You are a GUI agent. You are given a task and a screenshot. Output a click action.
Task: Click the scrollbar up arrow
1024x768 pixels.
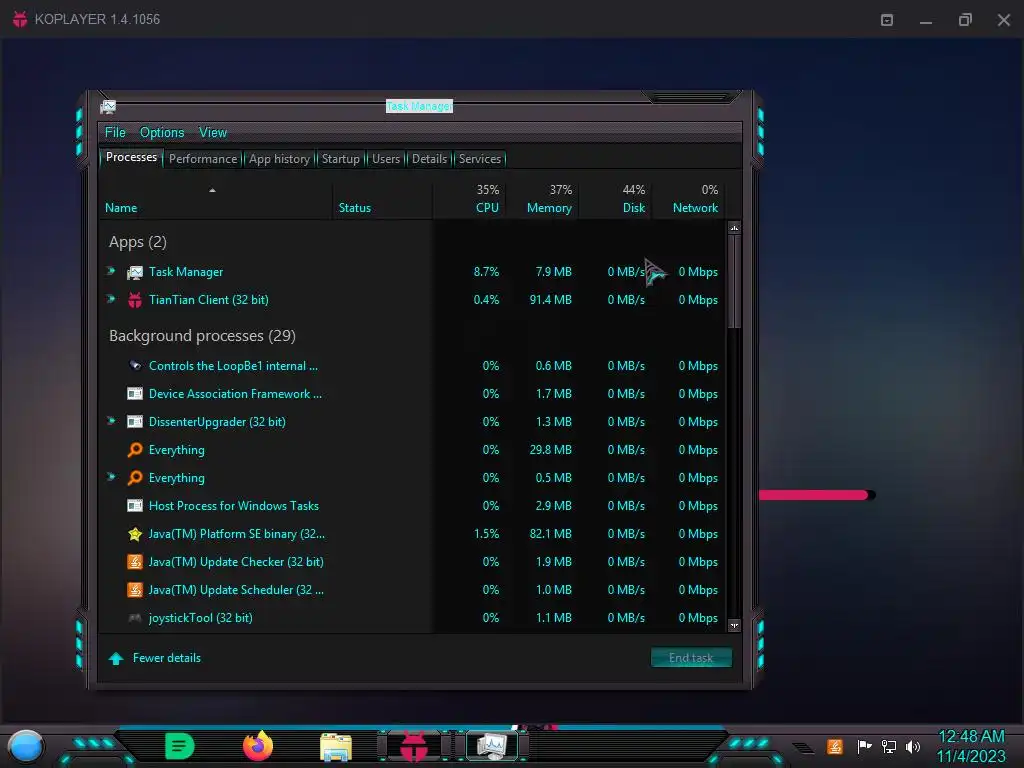pyautogui.click(x=734, y=228)
